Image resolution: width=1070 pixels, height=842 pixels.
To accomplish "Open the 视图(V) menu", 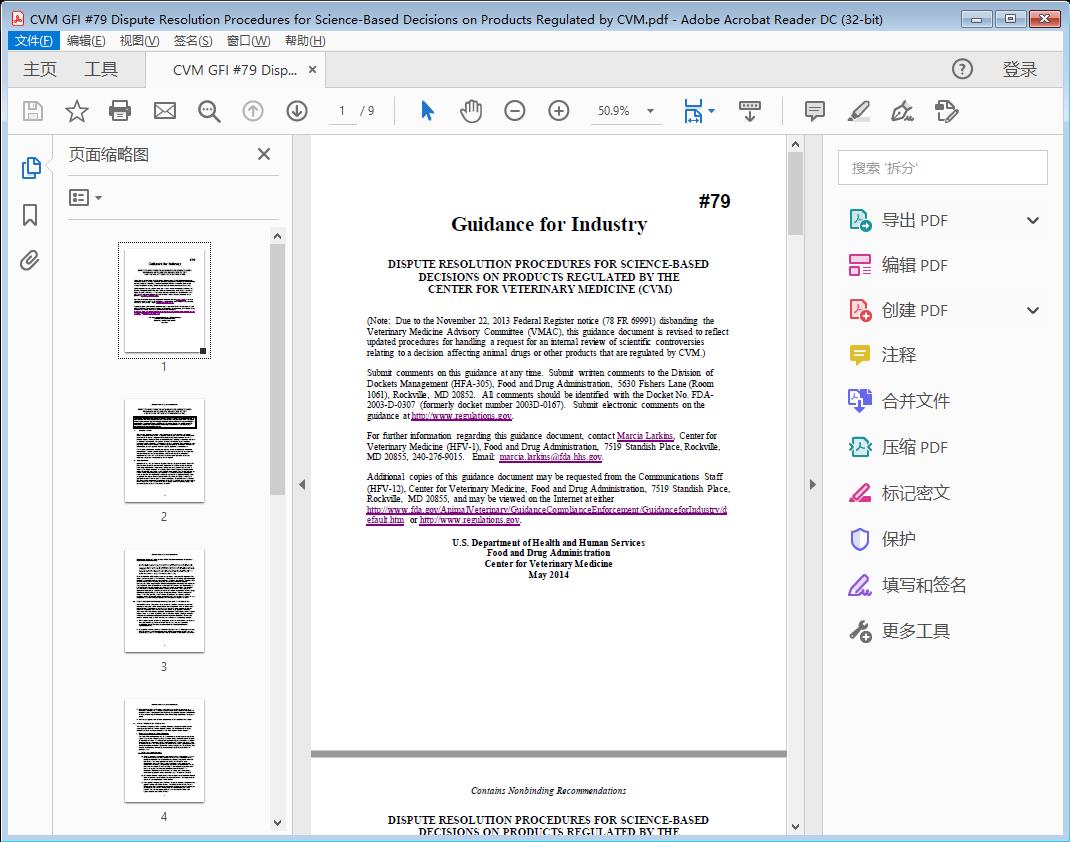I will point(139,41).
